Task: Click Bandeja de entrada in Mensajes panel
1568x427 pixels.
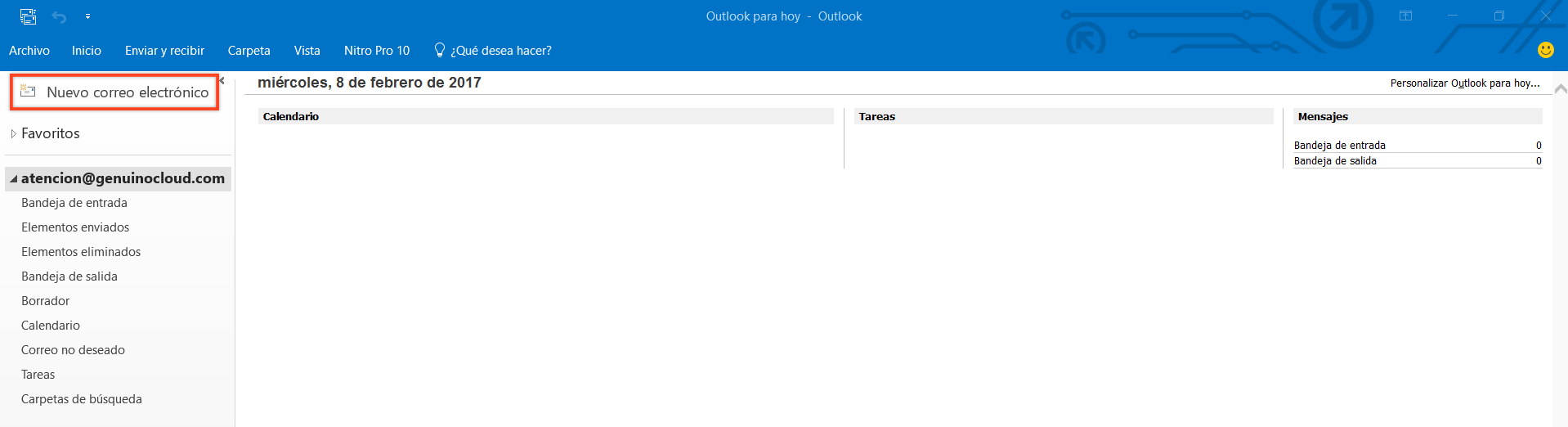Action: click(1339, 145)
